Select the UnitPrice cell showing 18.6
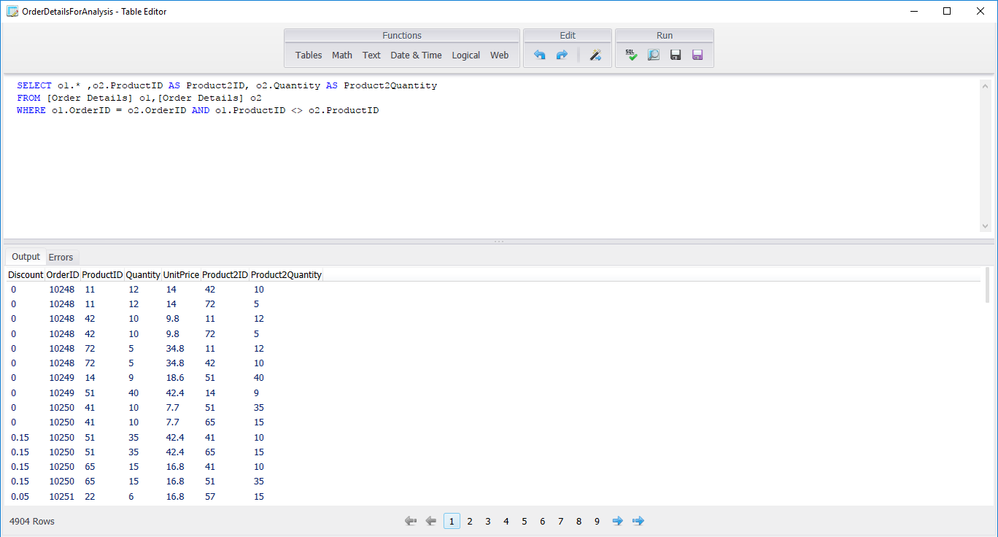 click(x=175, y=378)
